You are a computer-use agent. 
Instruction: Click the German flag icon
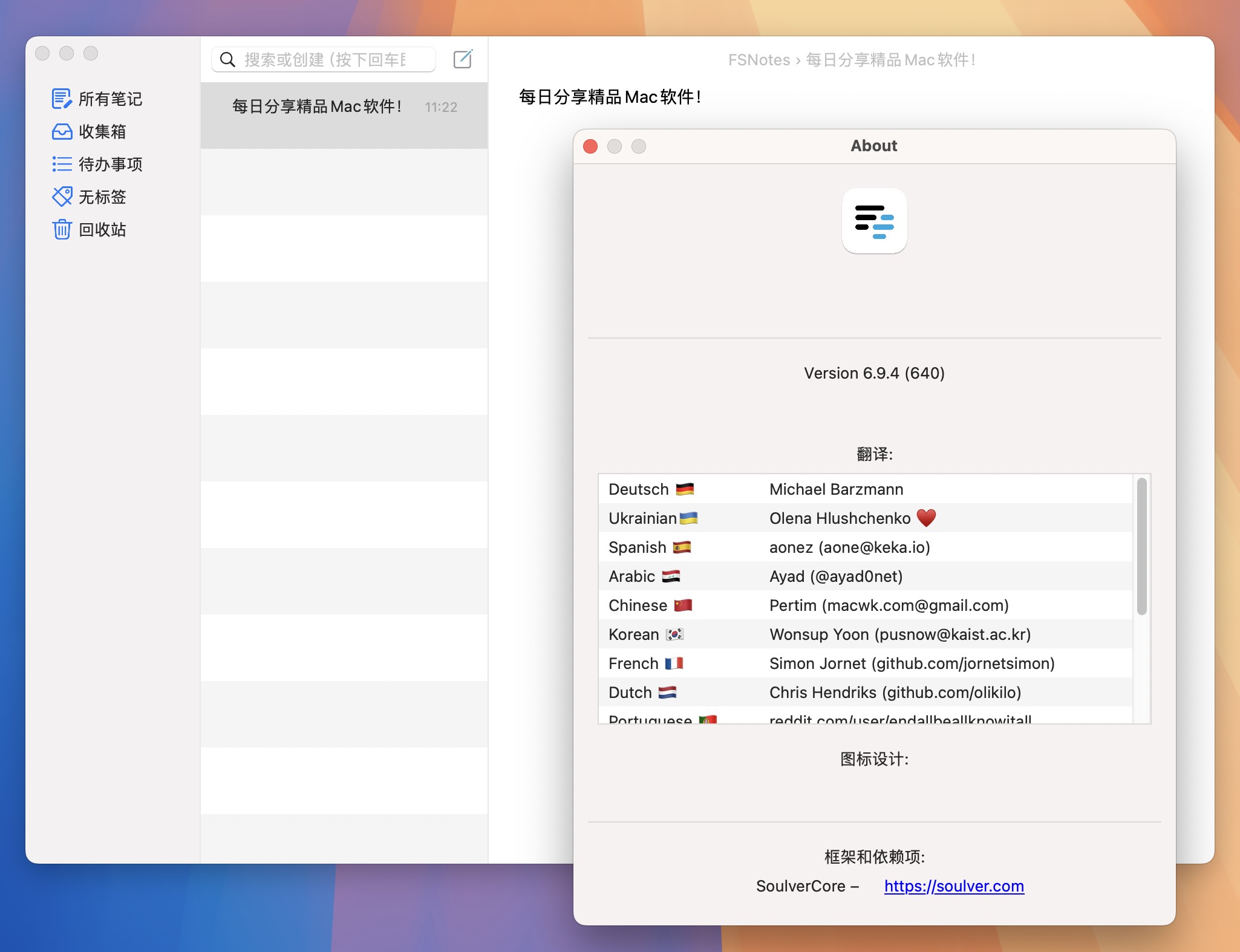tap(685, 489)
